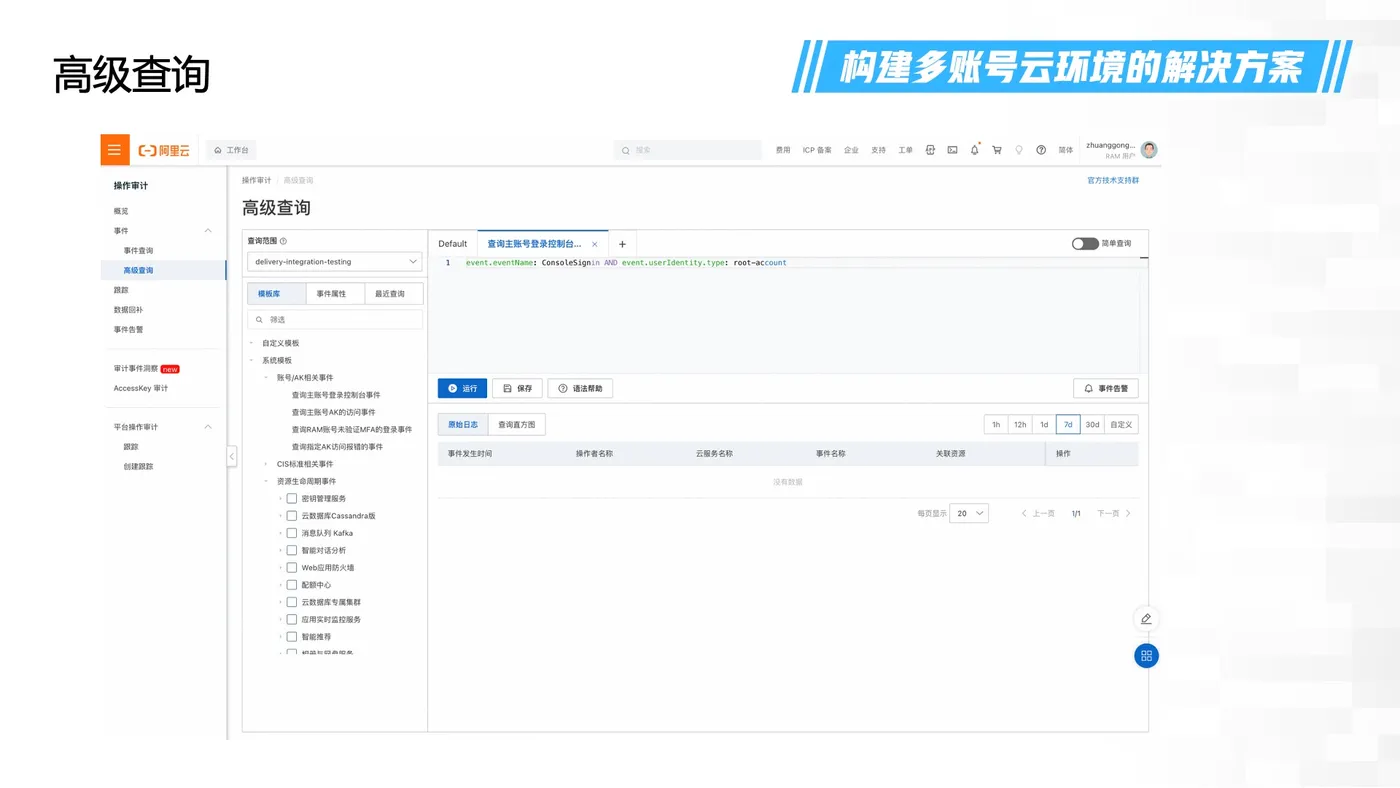
Task: Click the 保存 button
Action: 518,388
